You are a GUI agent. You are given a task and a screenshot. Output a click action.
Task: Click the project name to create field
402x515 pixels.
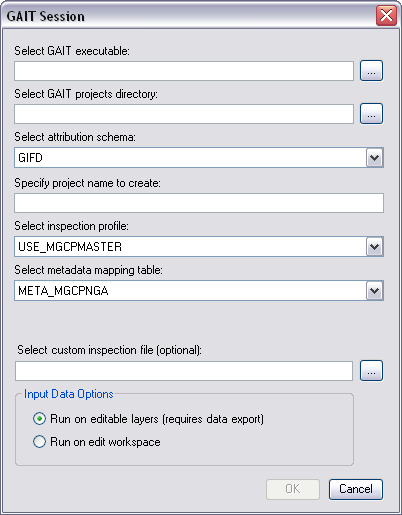pyautogui.click(x=199, y=203)
